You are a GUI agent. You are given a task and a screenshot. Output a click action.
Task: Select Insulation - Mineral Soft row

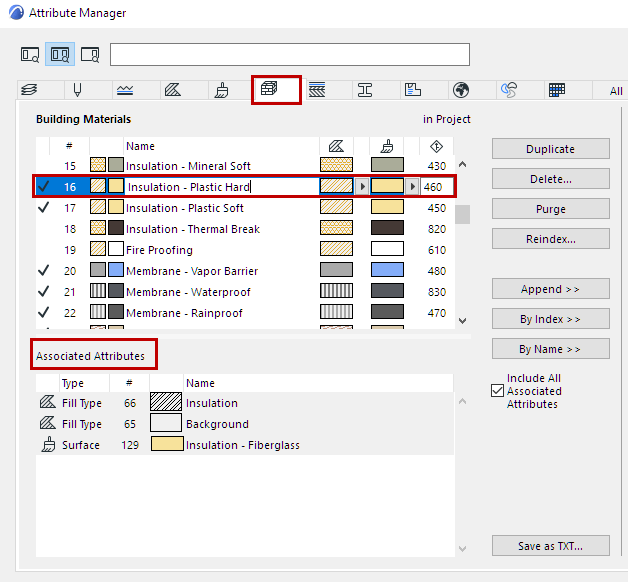(x=245, y=166)
